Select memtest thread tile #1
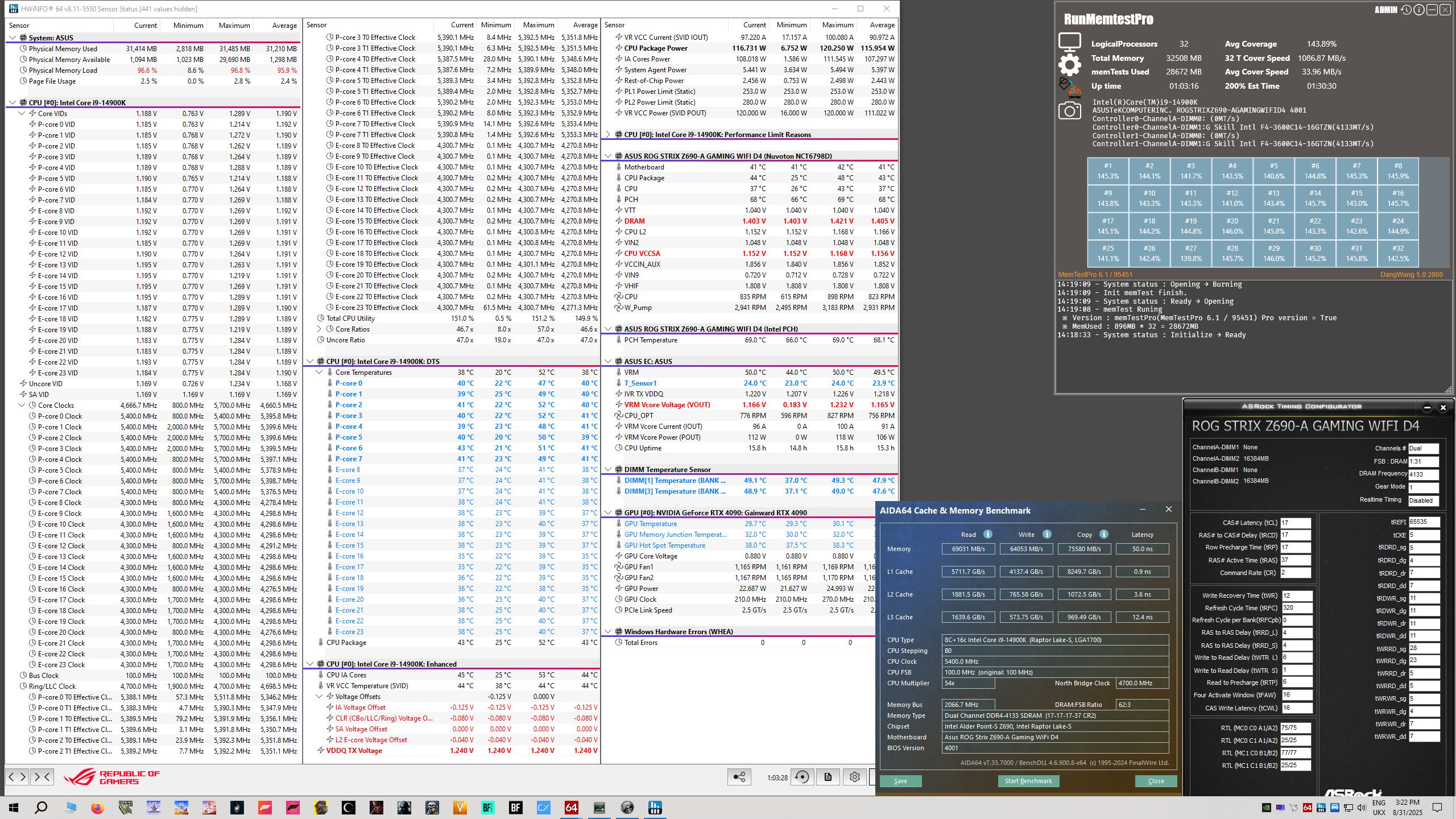The image size is (1456, 819). pyautogui.click(x=1107, y=171)
